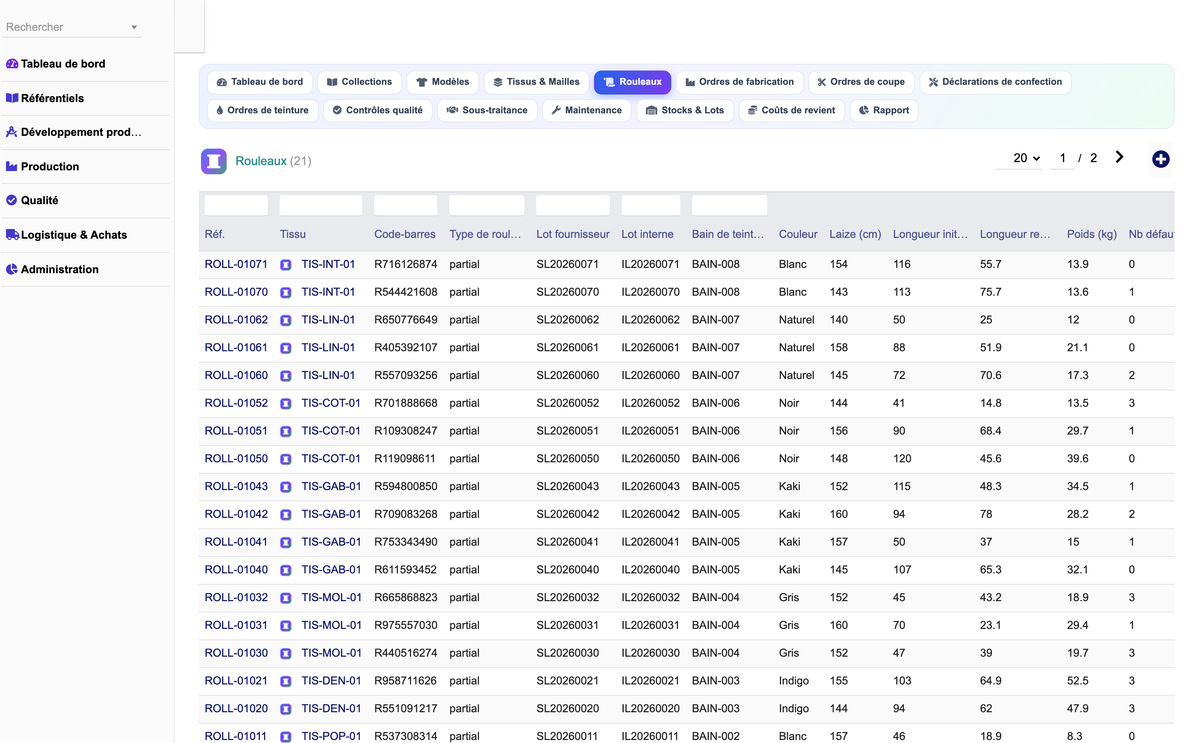Click the Administration pie icon in sidebar
This screenshot has width=1200, height=743.
pyautogui.click(x=12, y=269)
